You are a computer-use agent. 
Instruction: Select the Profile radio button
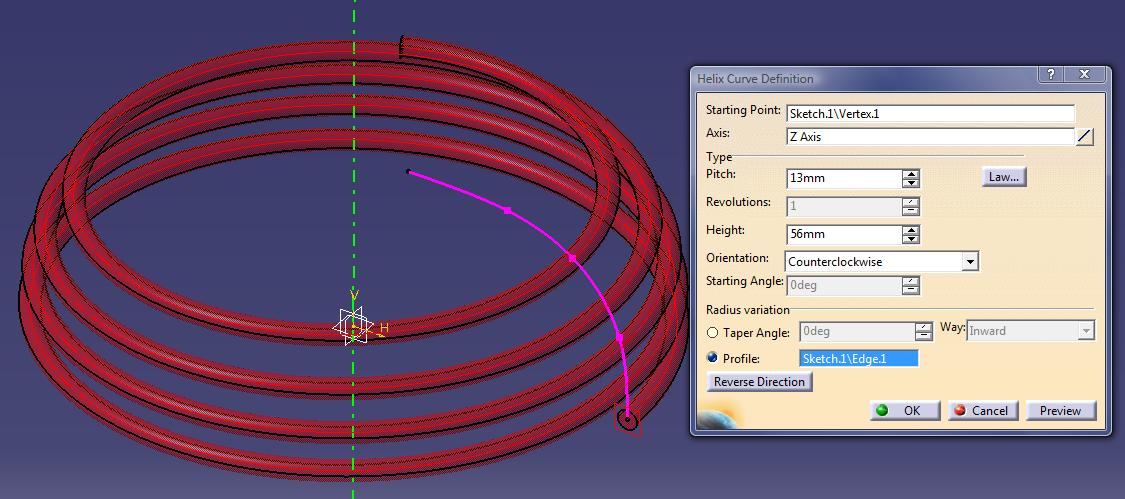point(712,358)
